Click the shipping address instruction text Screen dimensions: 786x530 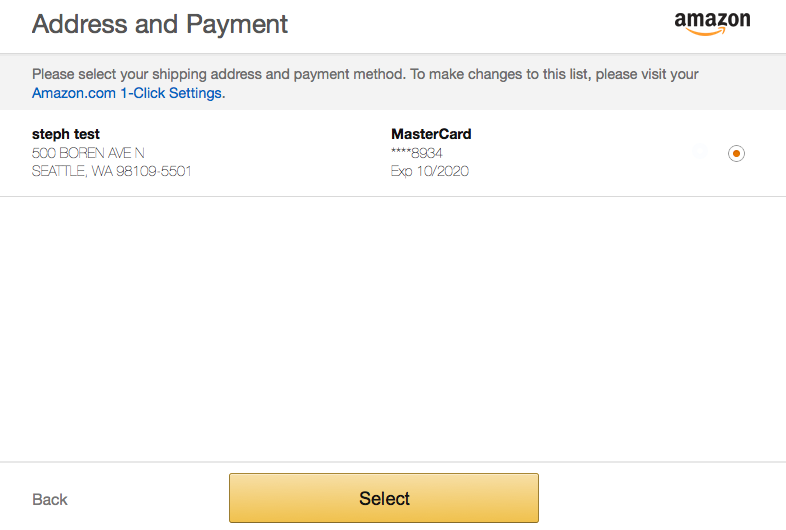point(365,74)
